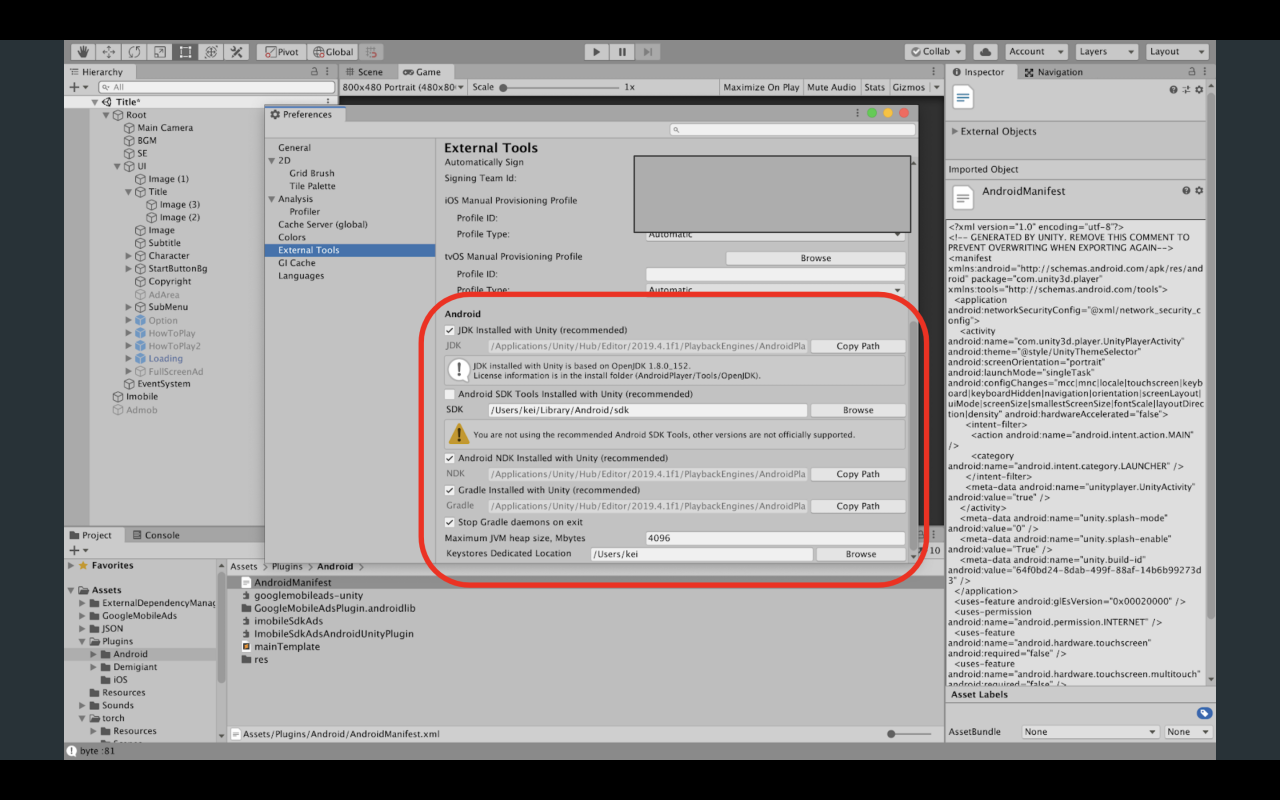This screenshot has height=800, width=1280.
Task: Browse for Keystores Dedicated Location
Action: point(861,554)
